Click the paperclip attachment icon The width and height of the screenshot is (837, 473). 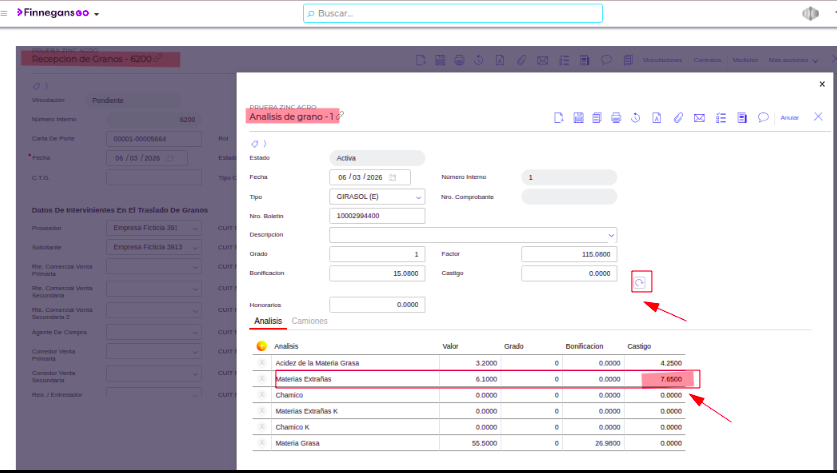[677, 118]
